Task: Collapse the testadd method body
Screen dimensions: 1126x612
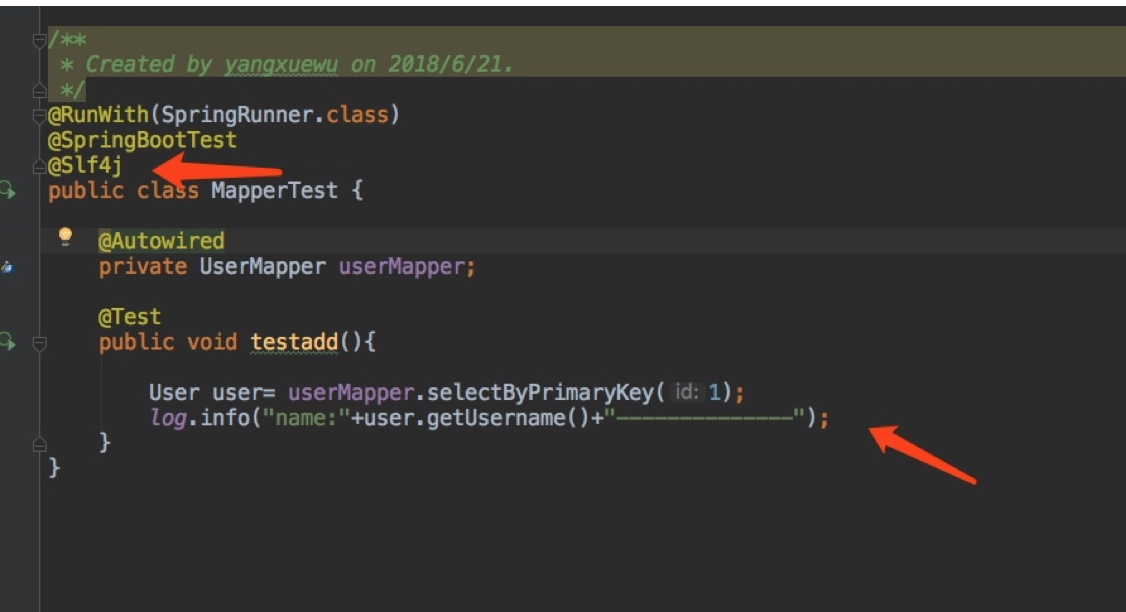Action: point(39,343)
